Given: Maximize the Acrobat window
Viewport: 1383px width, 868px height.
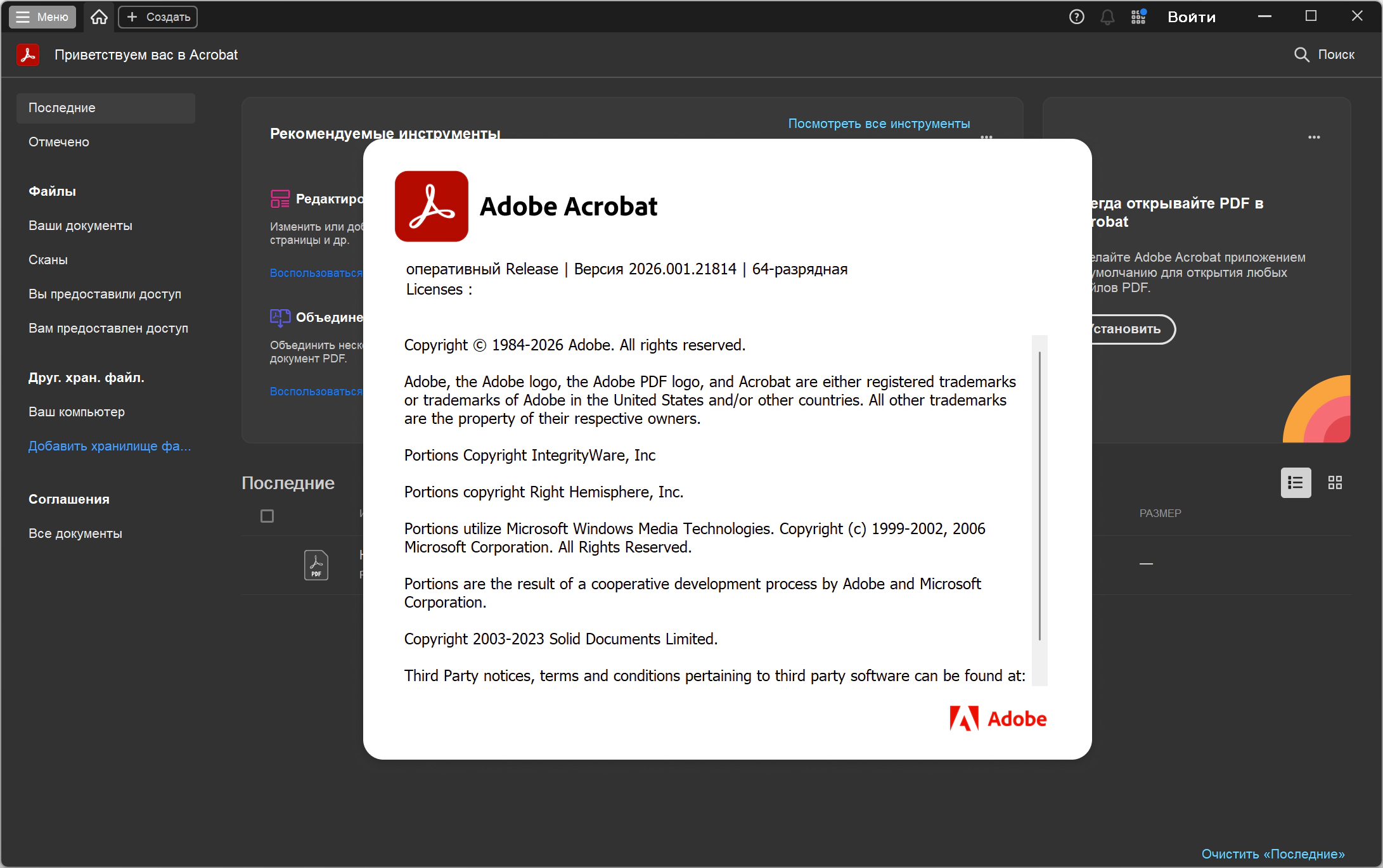Looking at the screenshot, I should pos(1311,17).
